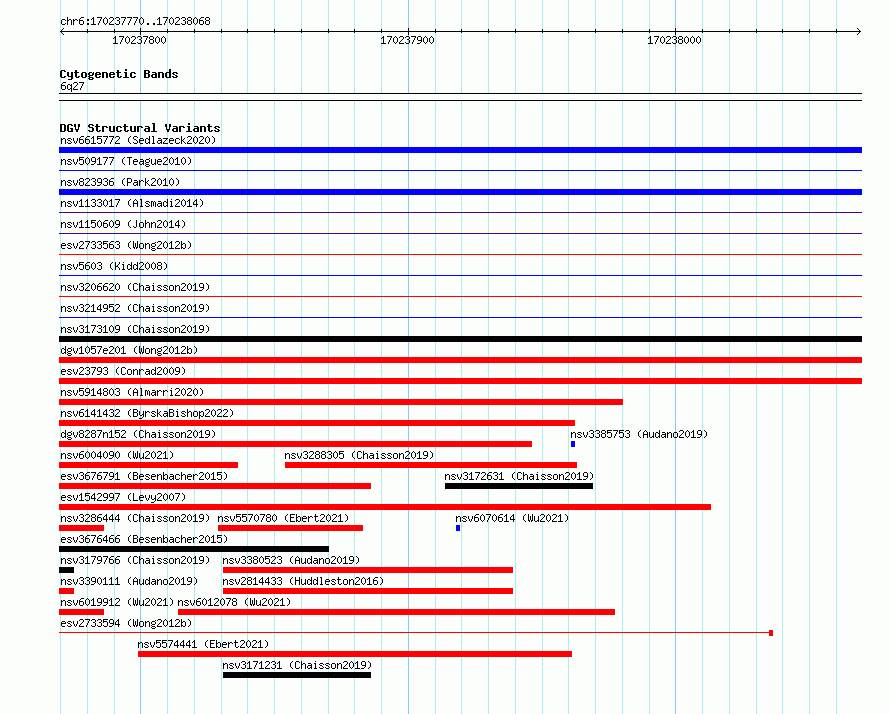Select nsv3380523 (Audano2019) label
The width and height of the screenshot is (890, 714).
(291, 560)
